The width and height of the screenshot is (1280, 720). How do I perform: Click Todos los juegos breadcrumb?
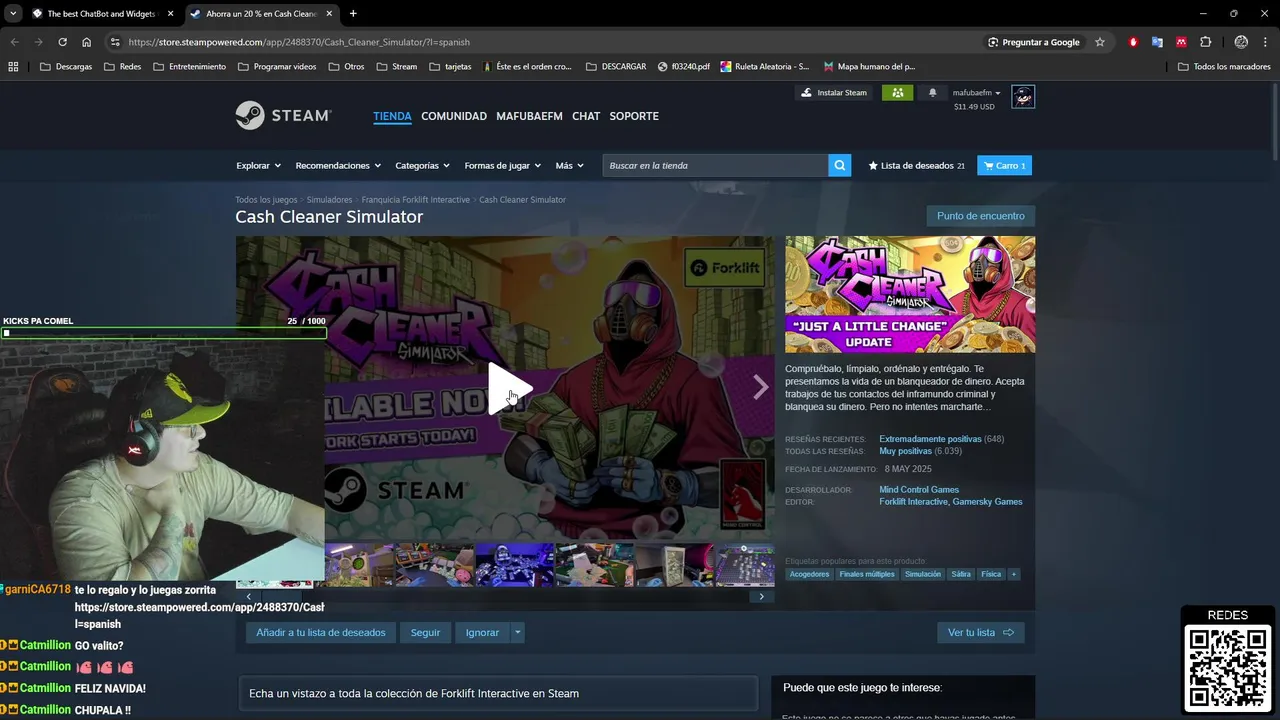click(266, 200)
